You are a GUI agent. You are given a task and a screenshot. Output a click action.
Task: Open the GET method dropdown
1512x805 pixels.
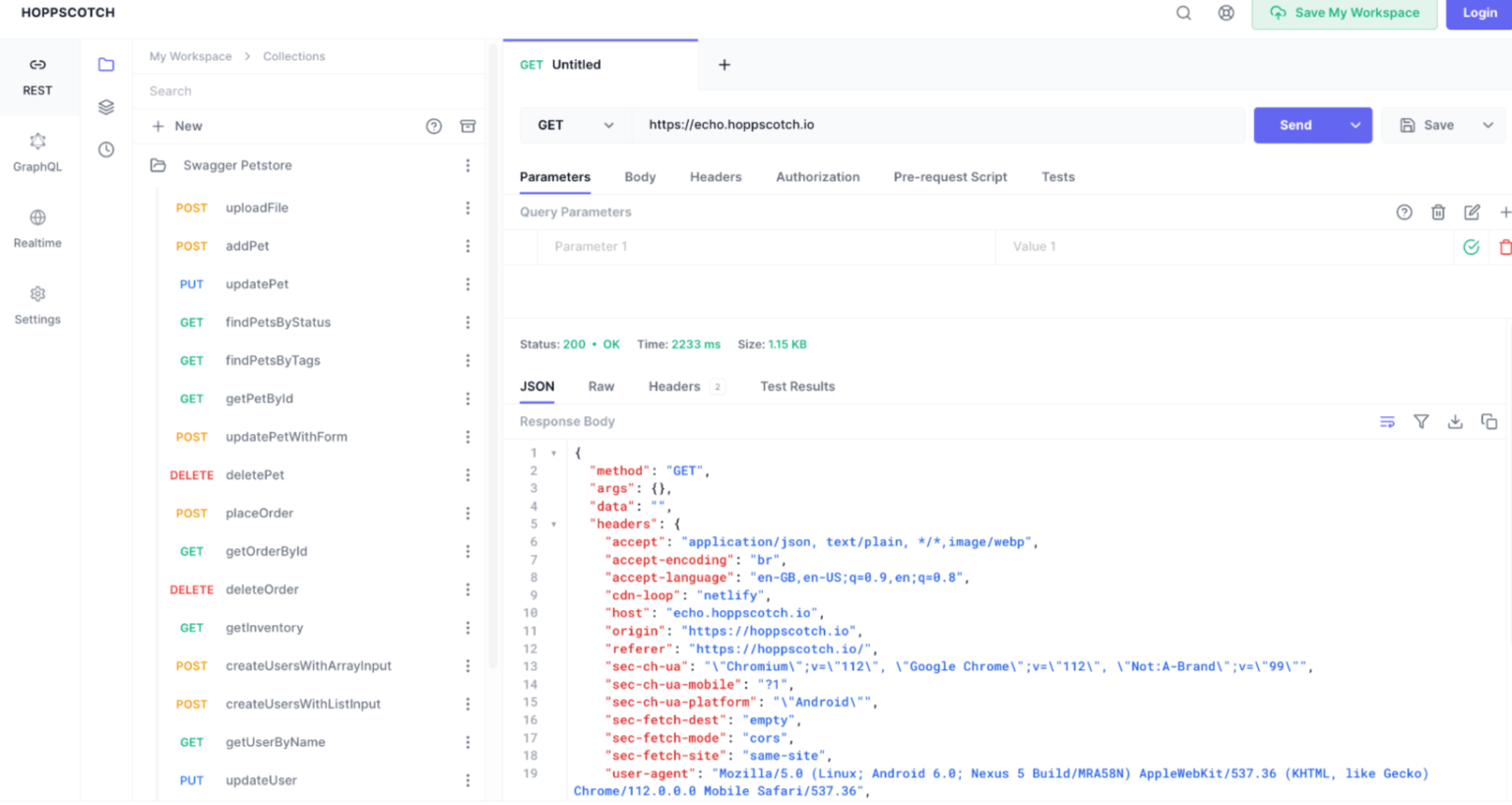click(x=576, y=125)
